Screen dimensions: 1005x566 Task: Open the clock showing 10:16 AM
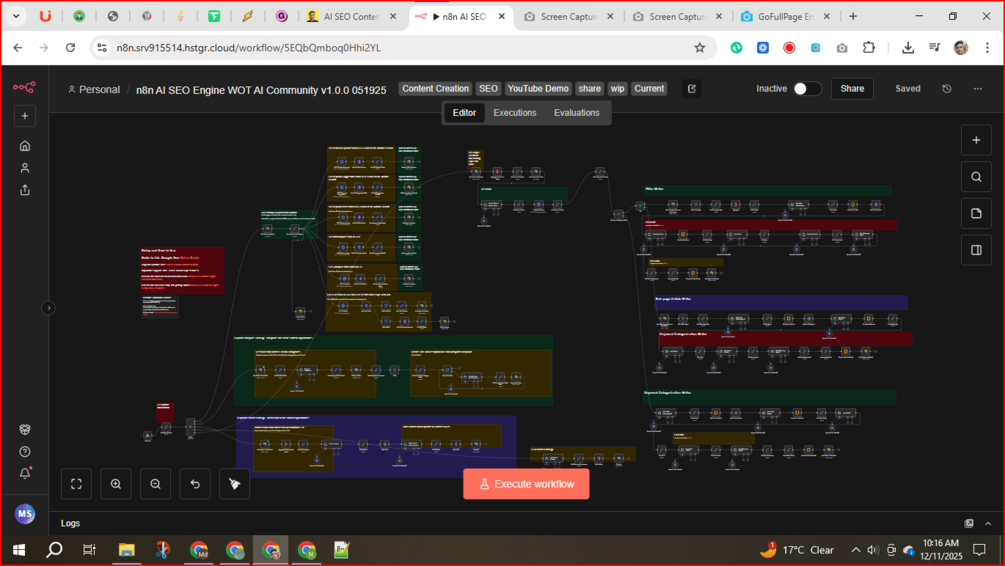click(x=941, y=550)
